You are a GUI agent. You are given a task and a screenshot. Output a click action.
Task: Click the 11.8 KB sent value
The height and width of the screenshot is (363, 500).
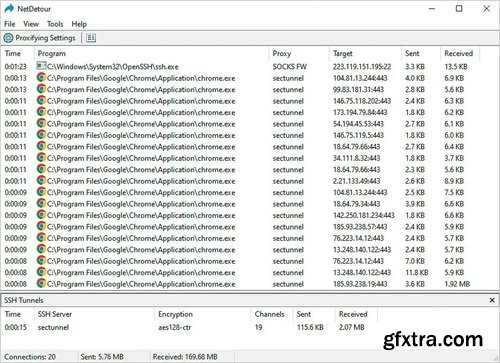coord(417,273)
